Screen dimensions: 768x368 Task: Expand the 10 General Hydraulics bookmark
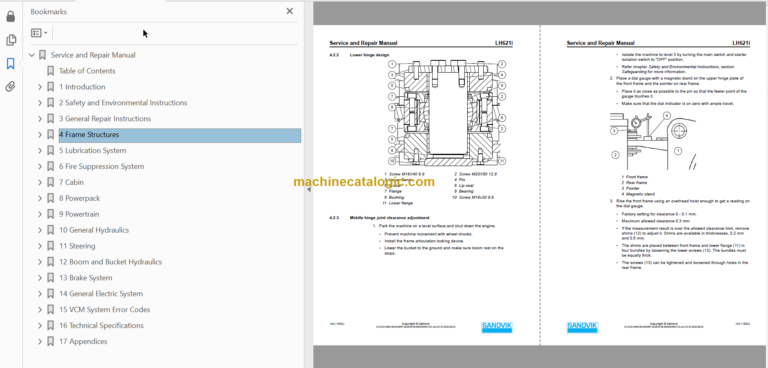(40, 230)
